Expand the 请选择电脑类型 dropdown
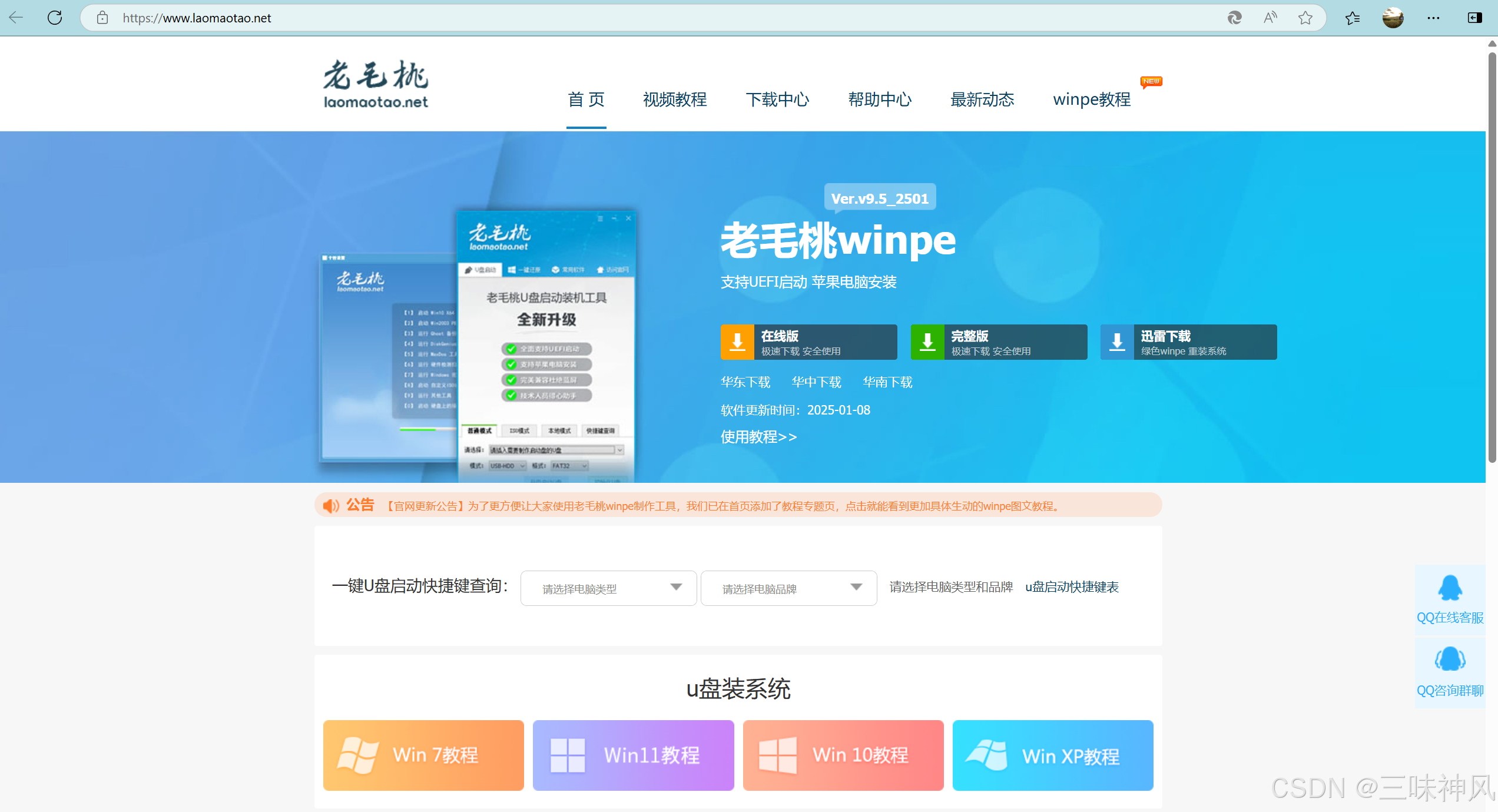This screenshot has height=812, width=1498. coord(608,588)
